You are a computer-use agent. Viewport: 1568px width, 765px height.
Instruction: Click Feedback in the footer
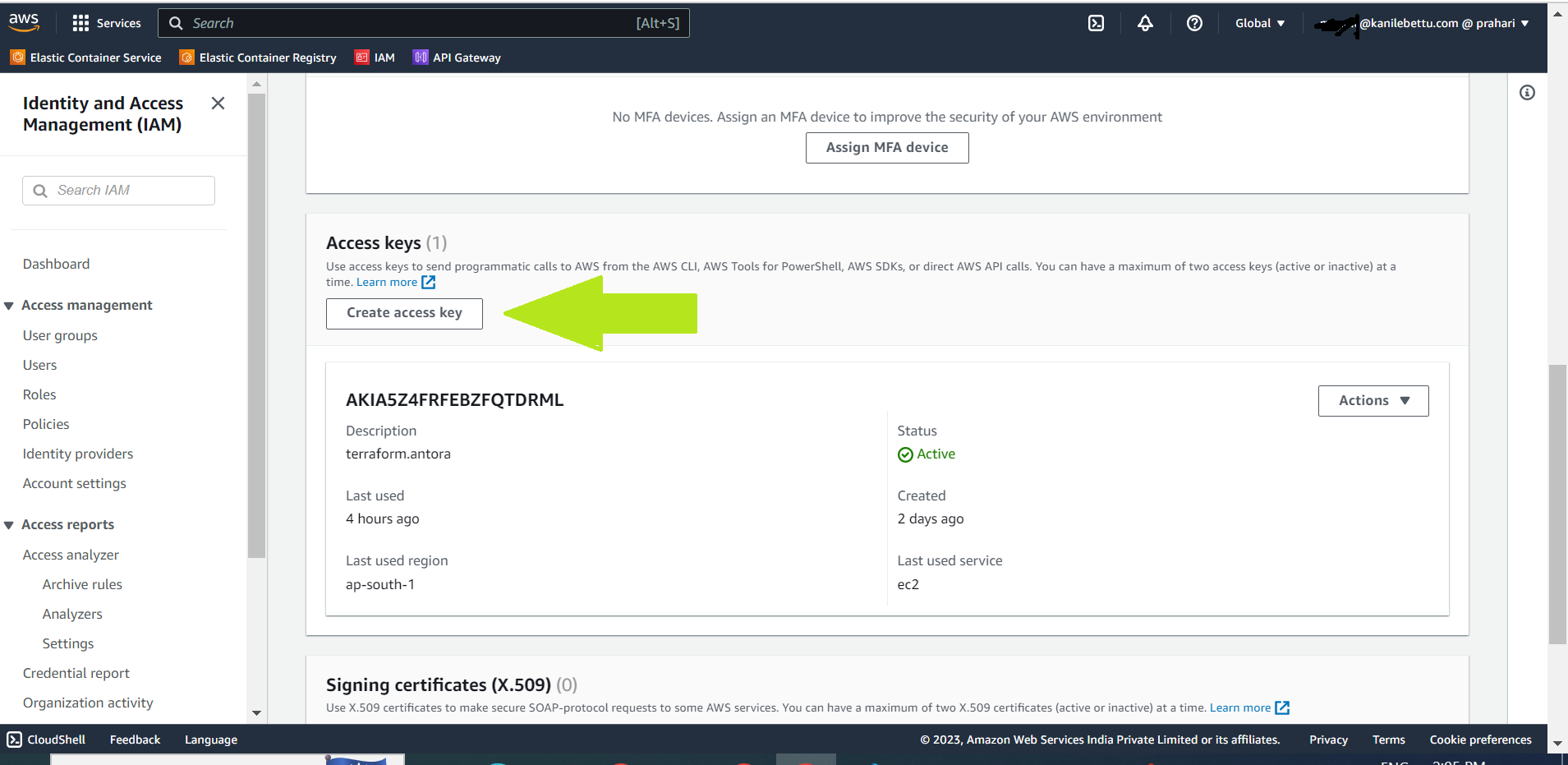pyautogui.click(x=135, y=740)
